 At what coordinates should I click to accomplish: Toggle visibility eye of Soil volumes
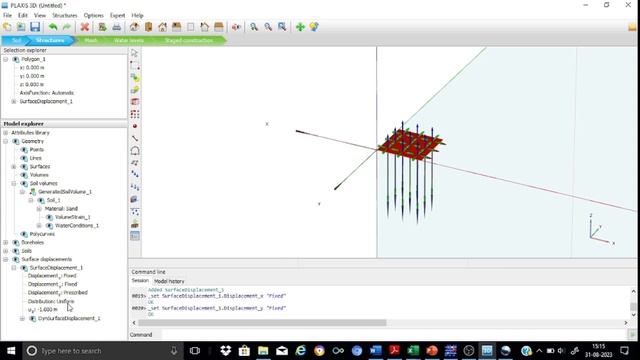pos(24,183)
